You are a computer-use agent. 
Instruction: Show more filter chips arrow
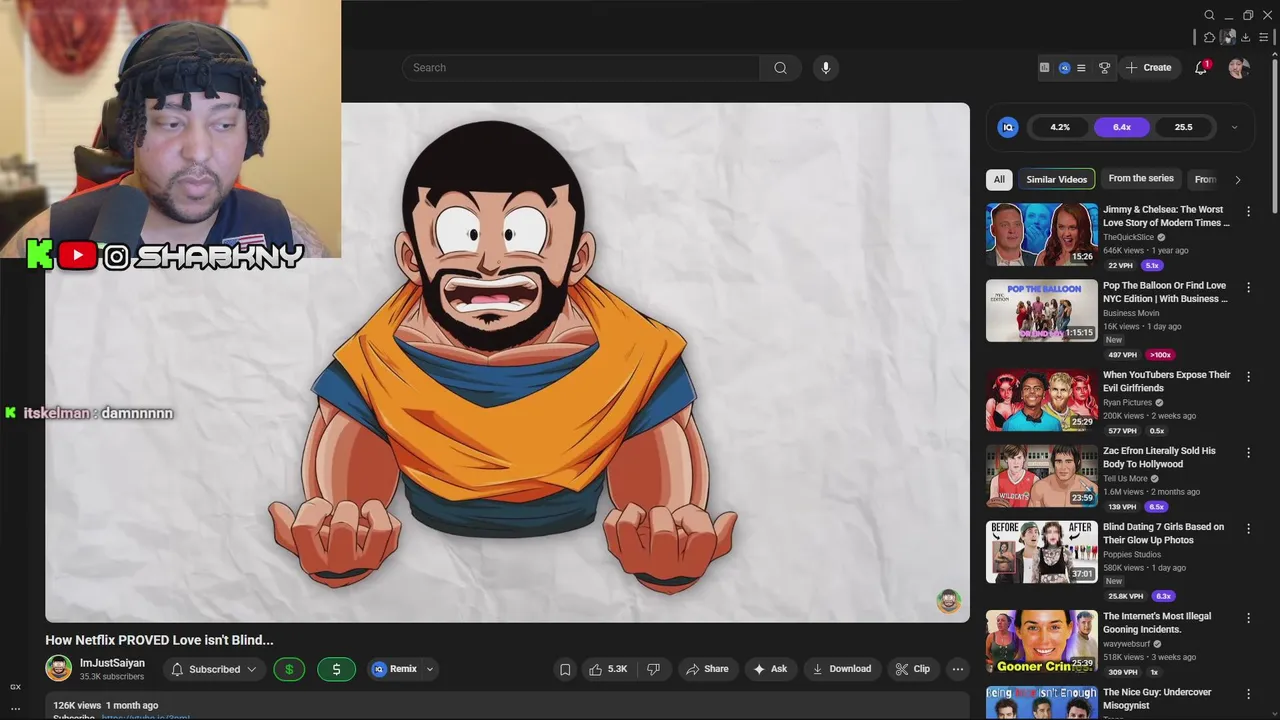click(1237, 180)
